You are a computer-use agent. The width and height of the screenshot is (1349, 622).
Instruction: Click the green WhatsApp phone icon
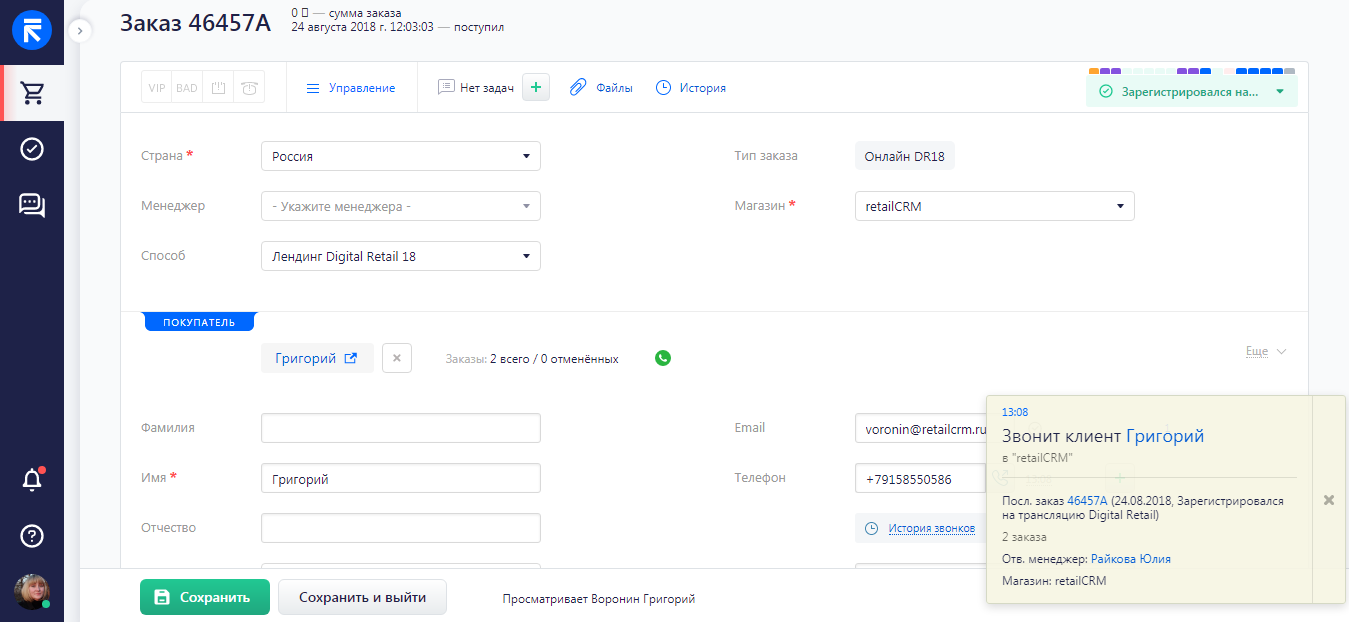663,358
